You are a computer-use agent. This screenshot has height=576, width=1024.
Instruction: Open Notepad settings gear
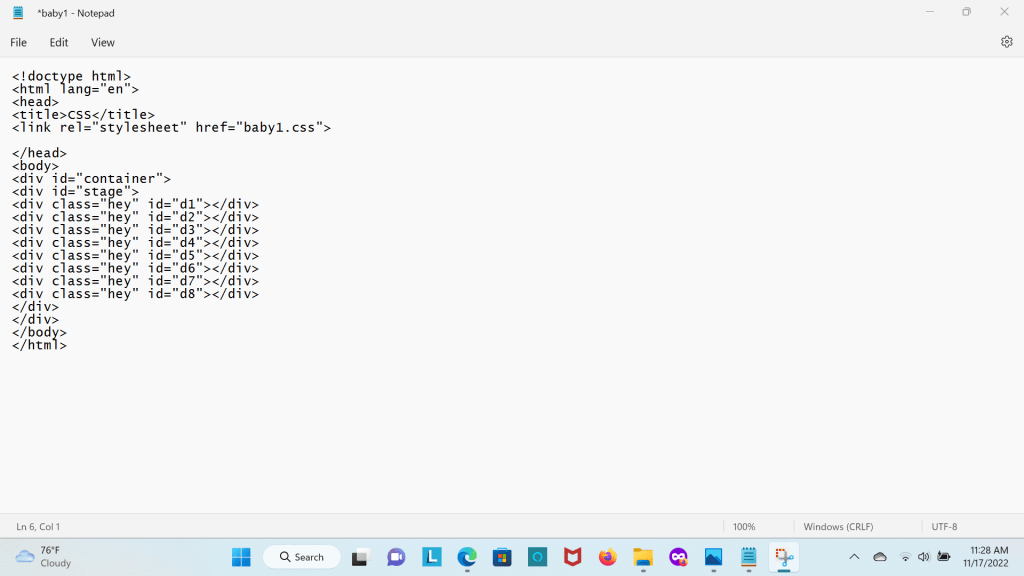click(1006, 42)
